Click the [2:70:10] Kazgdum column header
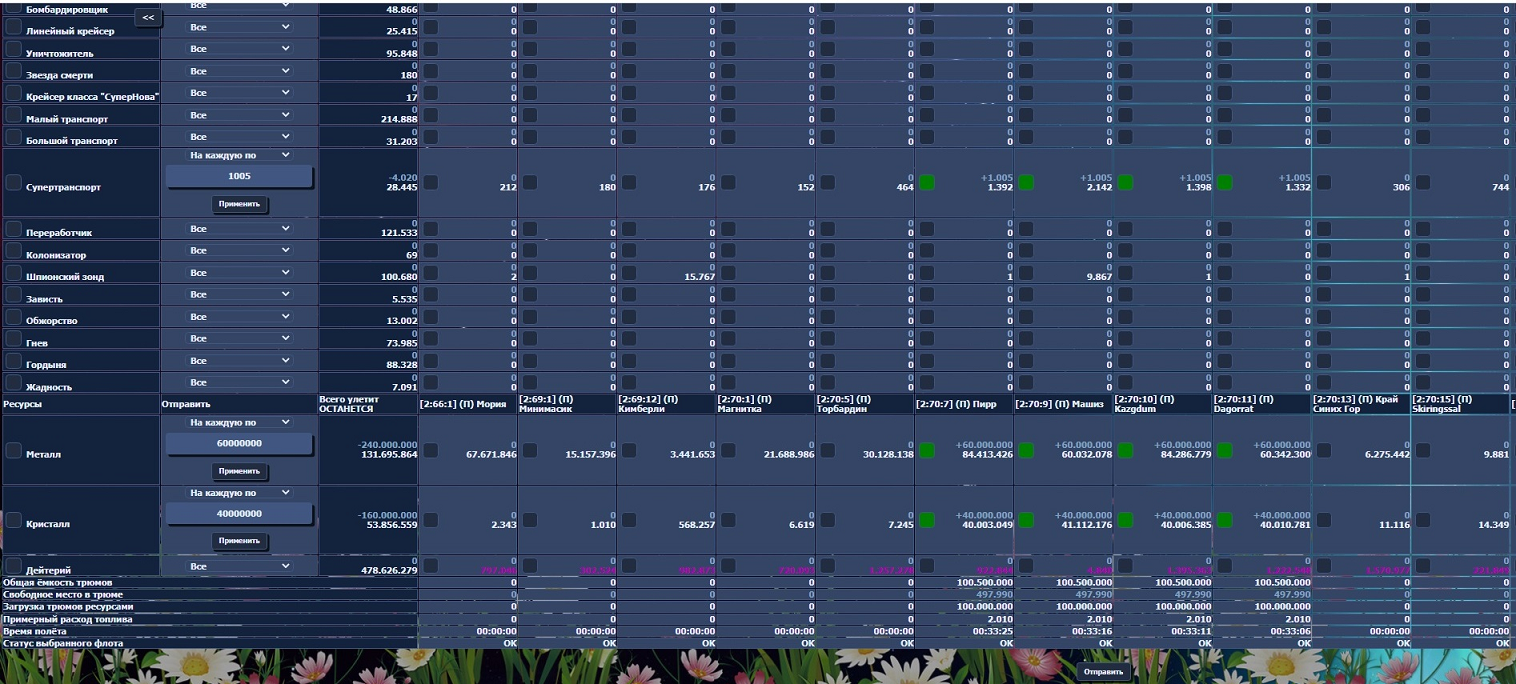This screenshot has width=1516, height=684. (x=1162, y=404)
